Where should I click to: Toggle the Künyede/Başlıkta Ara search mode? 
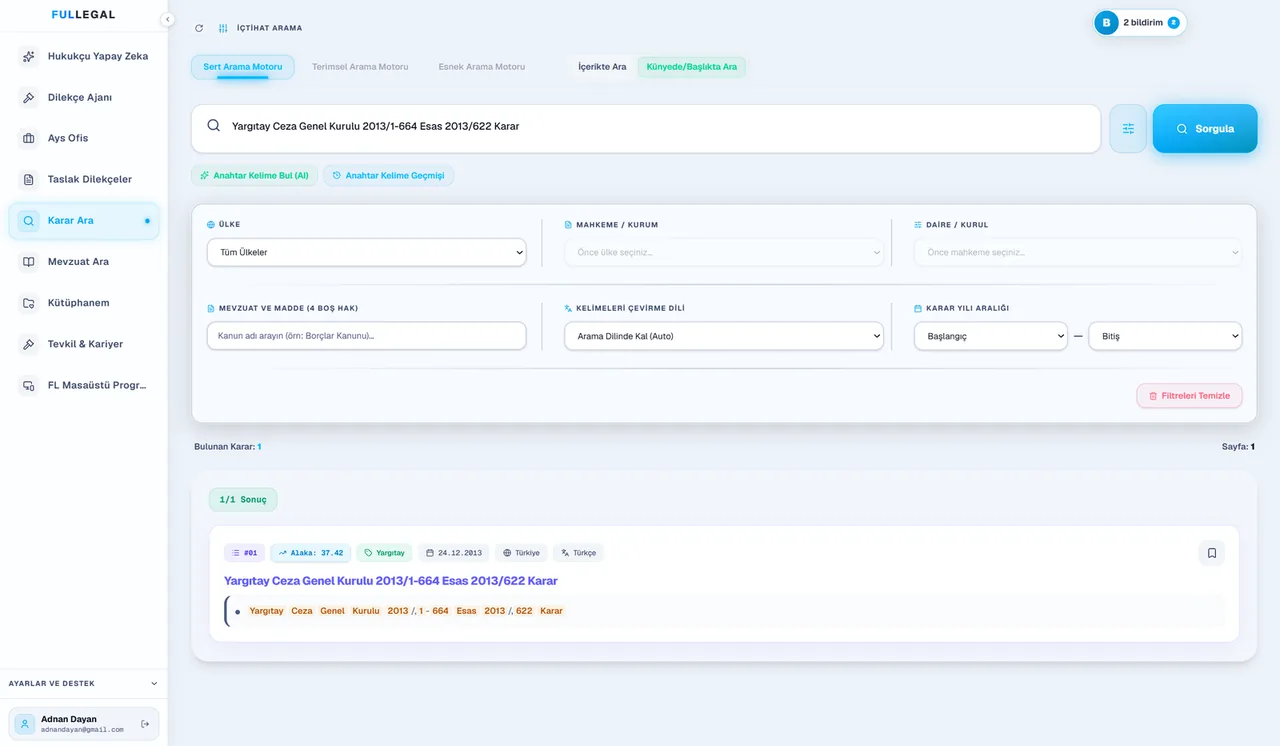pyautogui.click(x=692, y=67)
